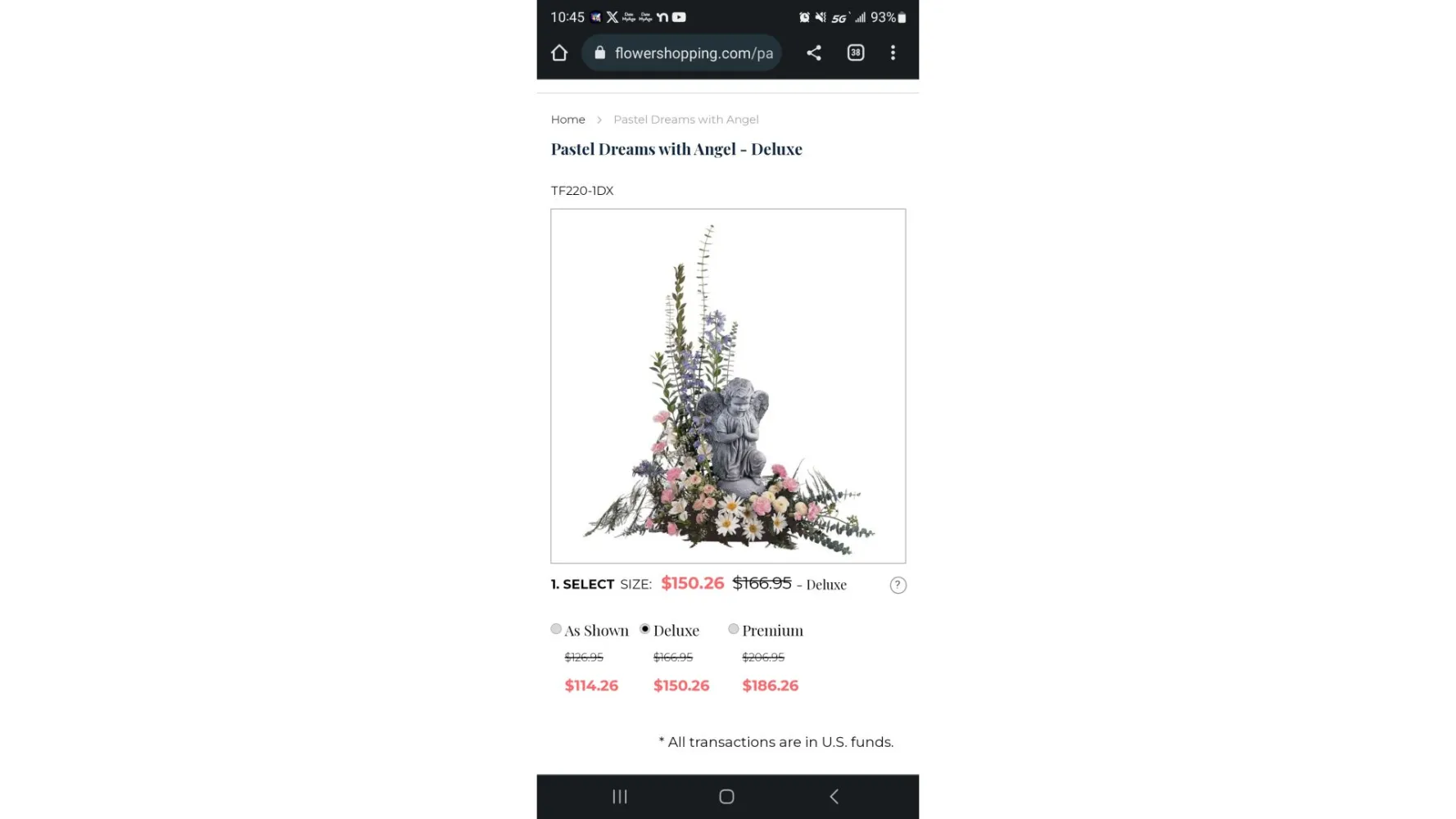Click the $114.26 As Shown price
The width and height of the screenshot is (1456, 819).
591,686
